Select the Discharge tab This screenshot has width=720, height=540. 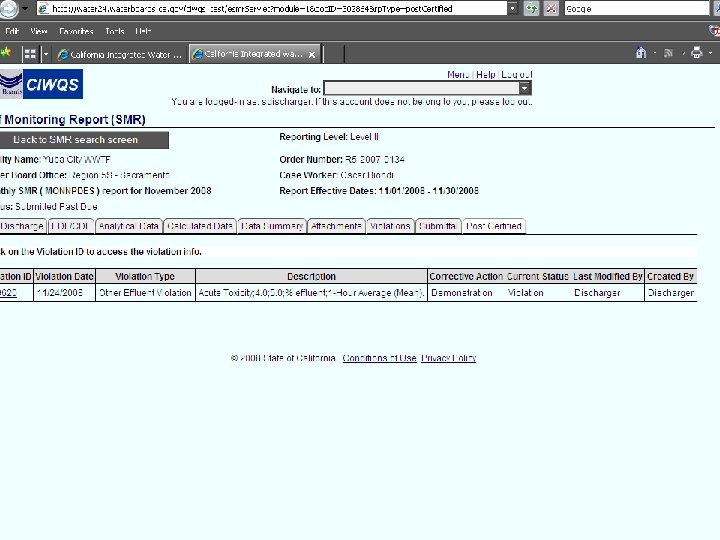click(x=22, y=226)
